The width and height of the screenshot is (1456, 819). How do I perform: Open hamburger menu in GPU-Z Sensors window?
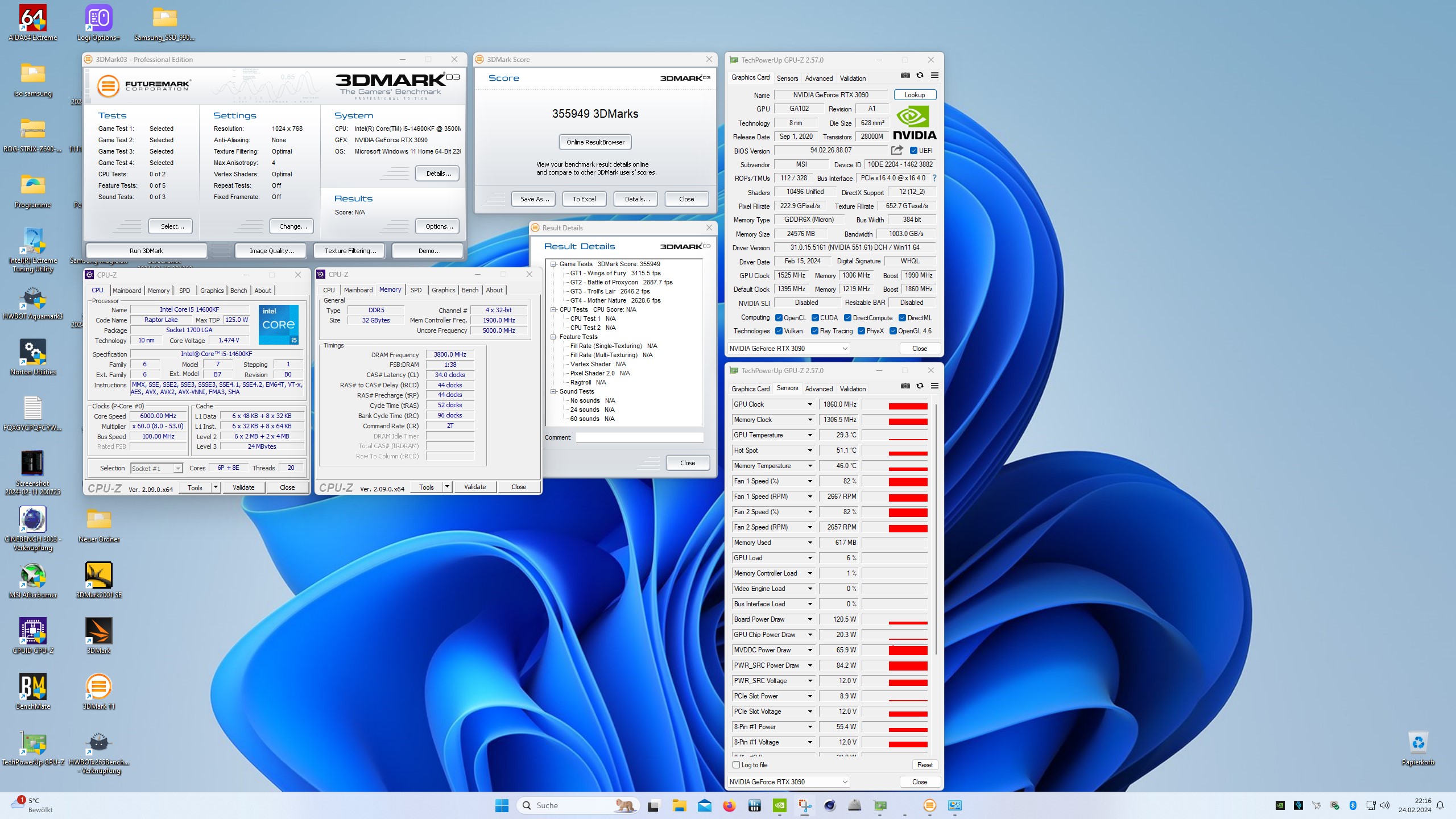coord(934,386)
